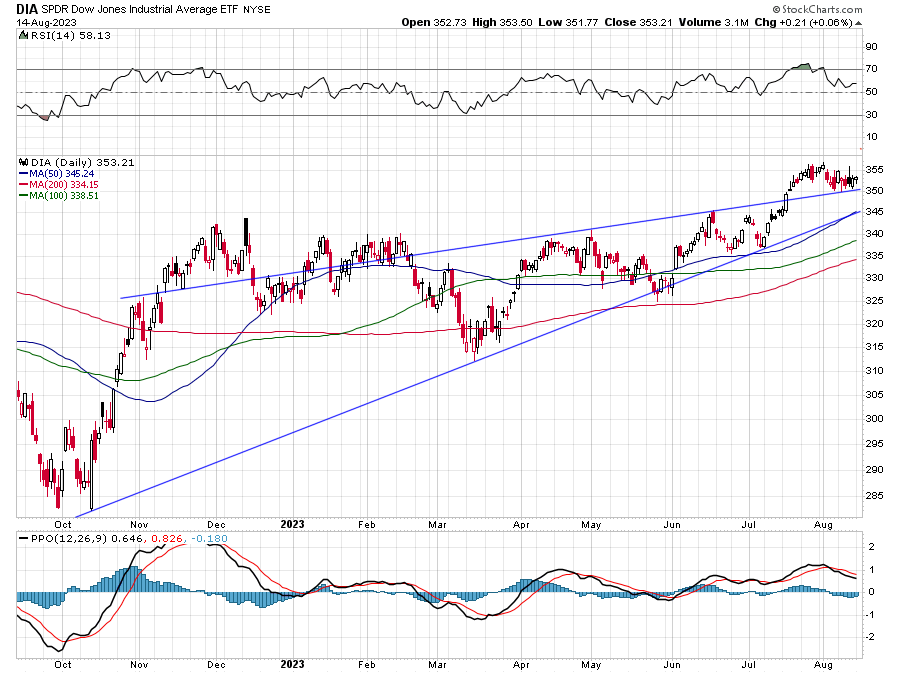Click Aug on the price chart date axis
The height and width of the screenshot is (673, 900).
(x=823, y=524)
